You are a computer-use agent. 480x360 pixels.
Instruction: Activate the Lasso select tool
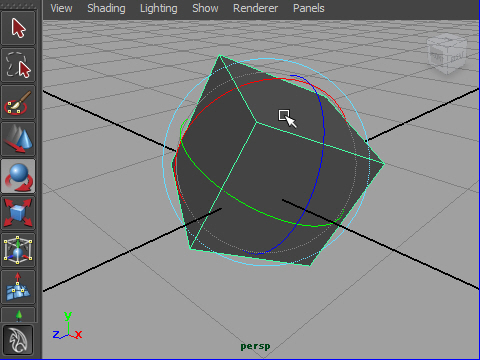pyautogui.click(x=18, y=65)
